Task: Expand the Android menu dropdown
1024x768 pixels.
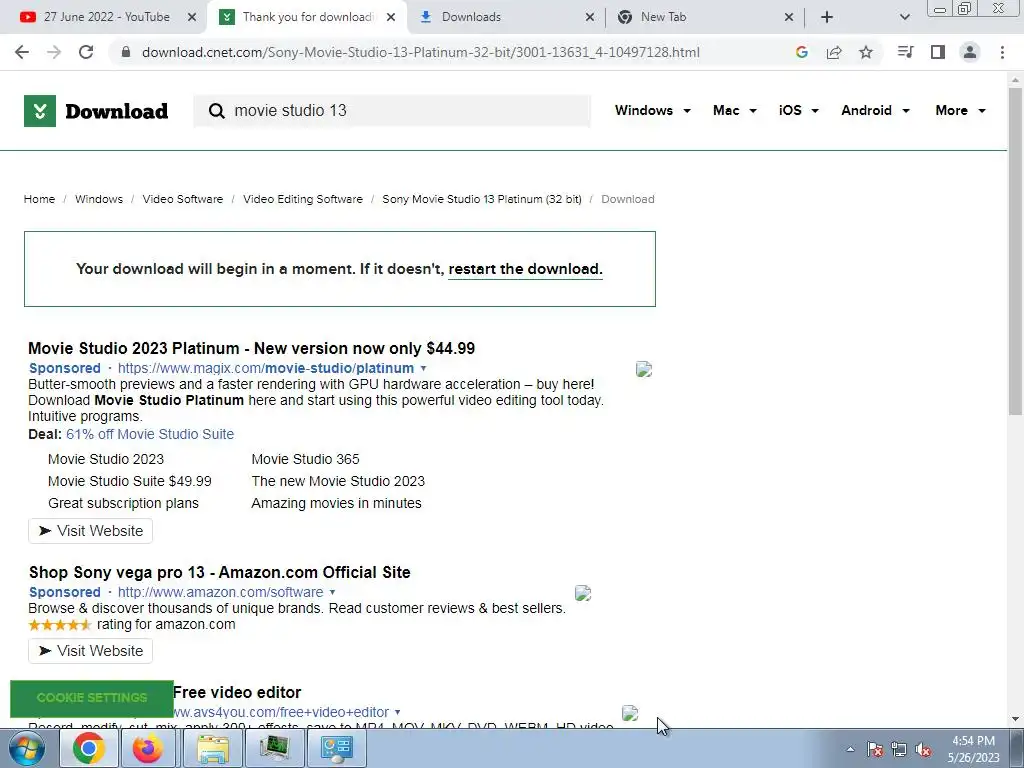Action: (875, 110)
